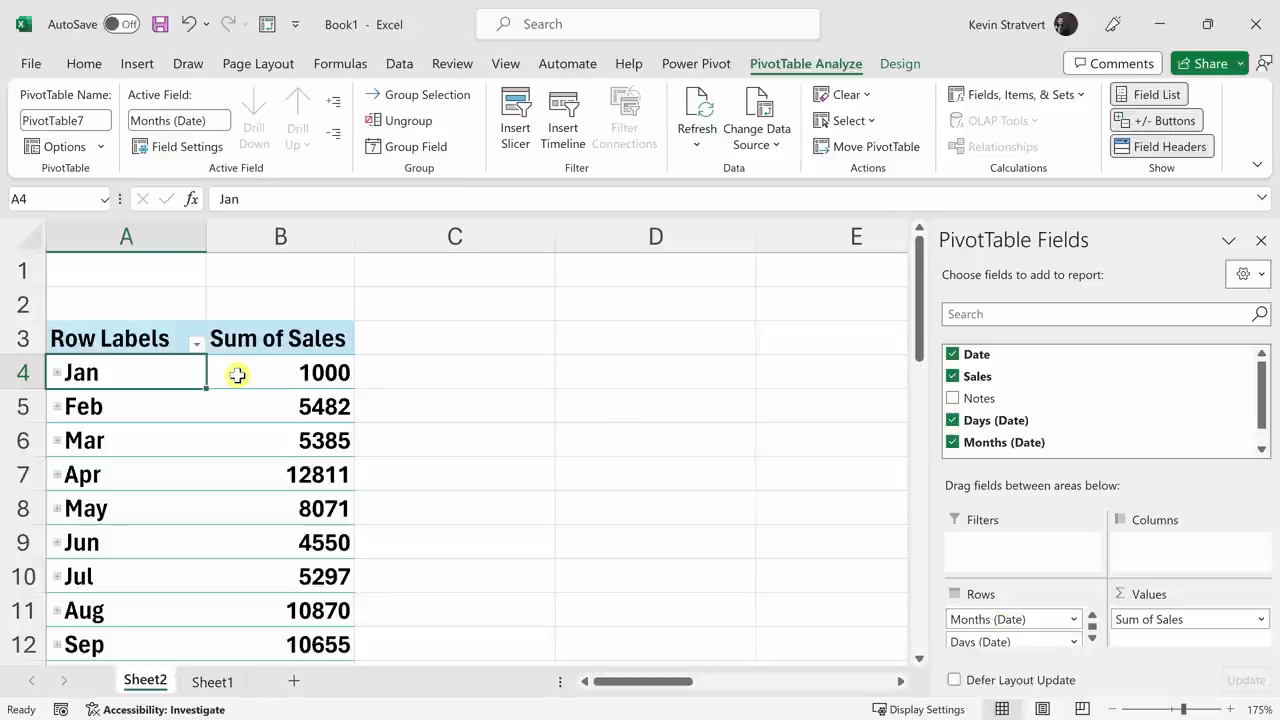
Task: Click Move PivotTable
Action: 866,146
